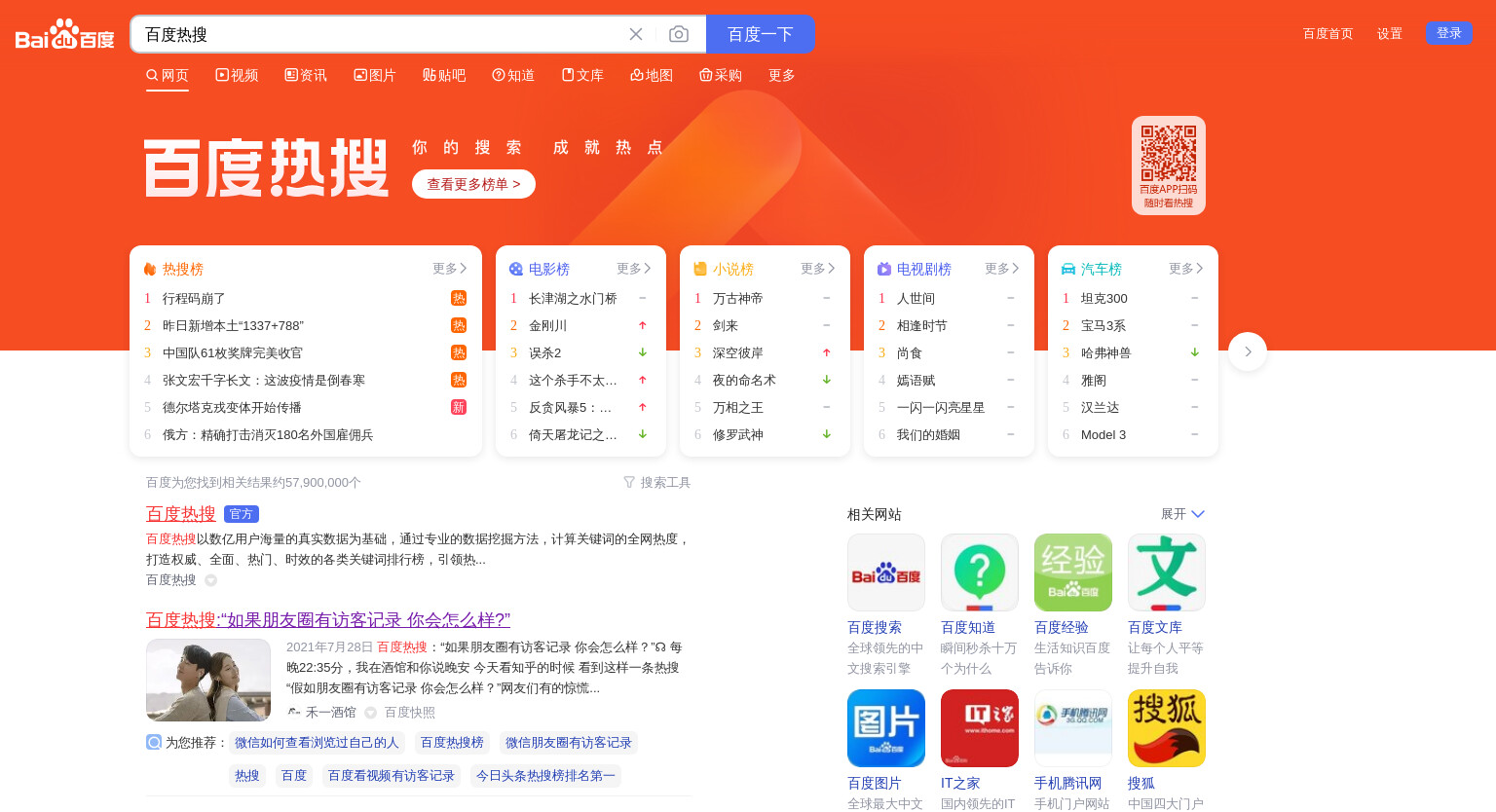Click dropdown arrow beside 百度热搜 source
Viewport: 1496px width, 812px height.
pyautogui.click(x=210, y=580)
